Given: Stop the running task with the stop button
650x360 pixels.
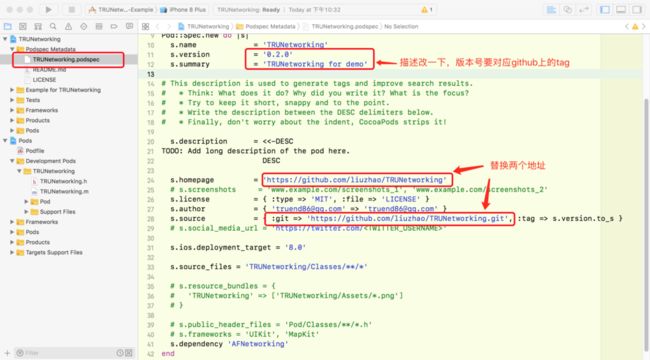Looking at the screenshot, I should [71, 10].
